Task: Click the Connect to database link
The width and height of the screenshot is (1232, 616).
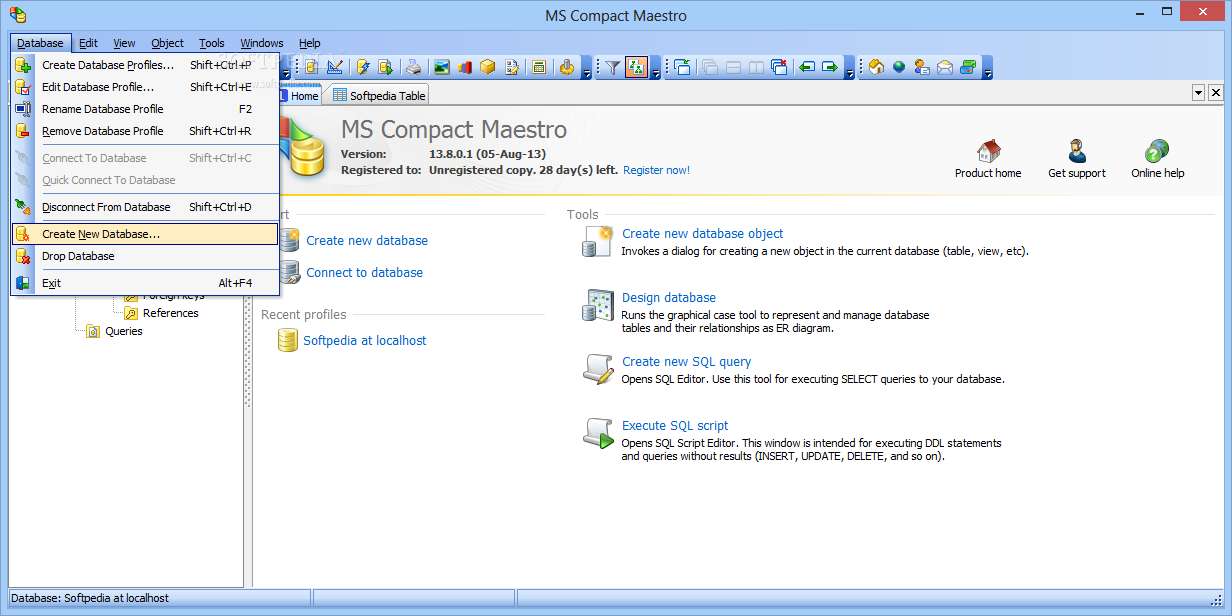Action: [x=364, y=272]
